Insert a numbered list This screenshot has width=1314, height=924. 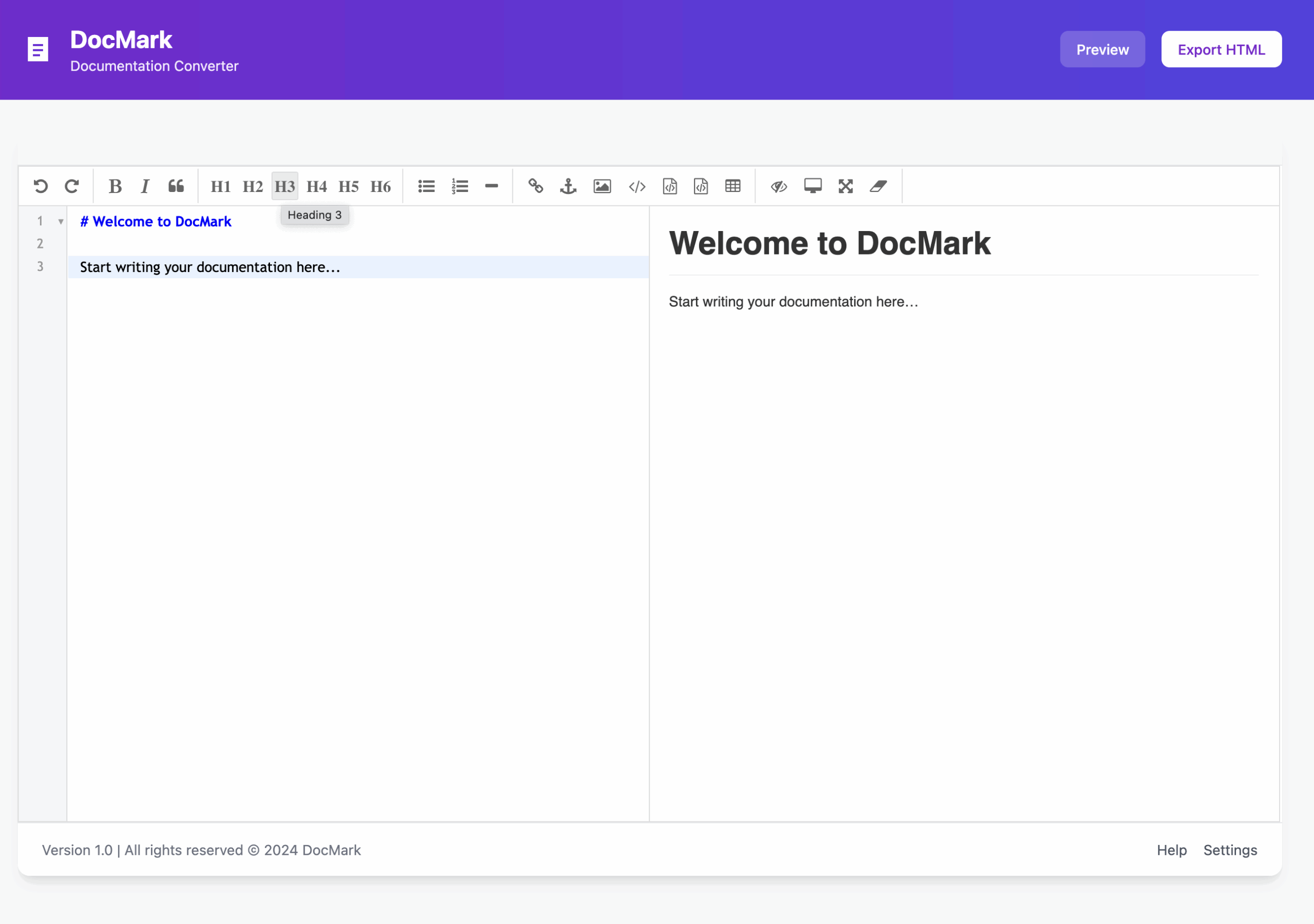click(x=459, y=186)
